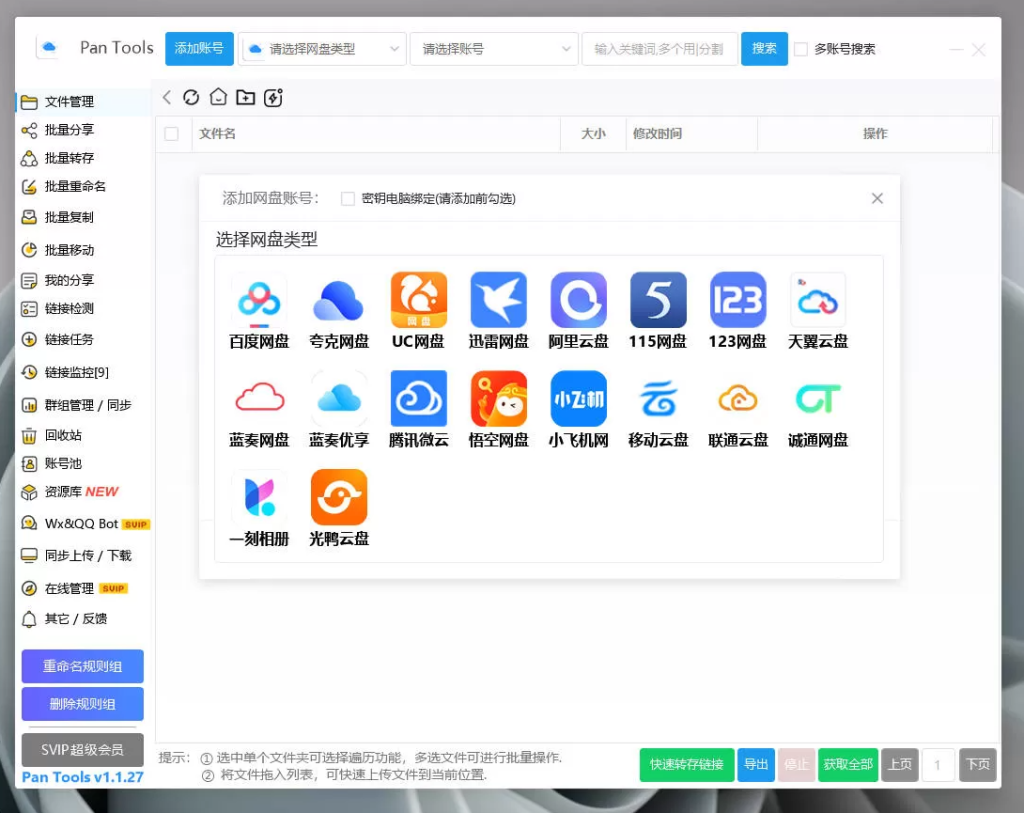The image size is (1024, 813).
Task: Click the 搜索 button
Action: (764, 49)
